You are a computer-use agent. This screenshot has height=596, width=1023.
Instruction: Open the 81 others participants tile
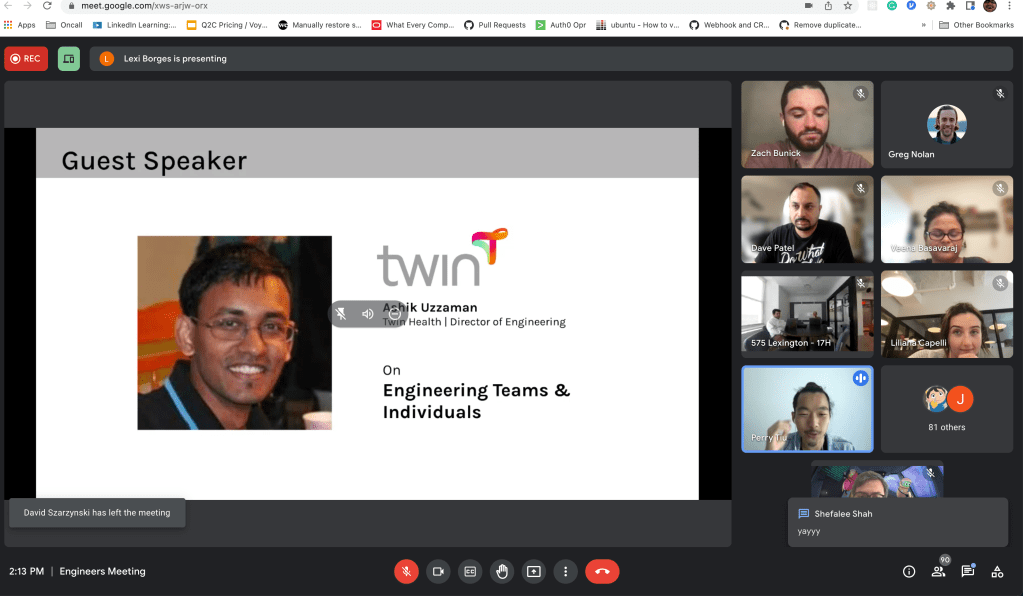pyautogui.click(x=945, y=408)
